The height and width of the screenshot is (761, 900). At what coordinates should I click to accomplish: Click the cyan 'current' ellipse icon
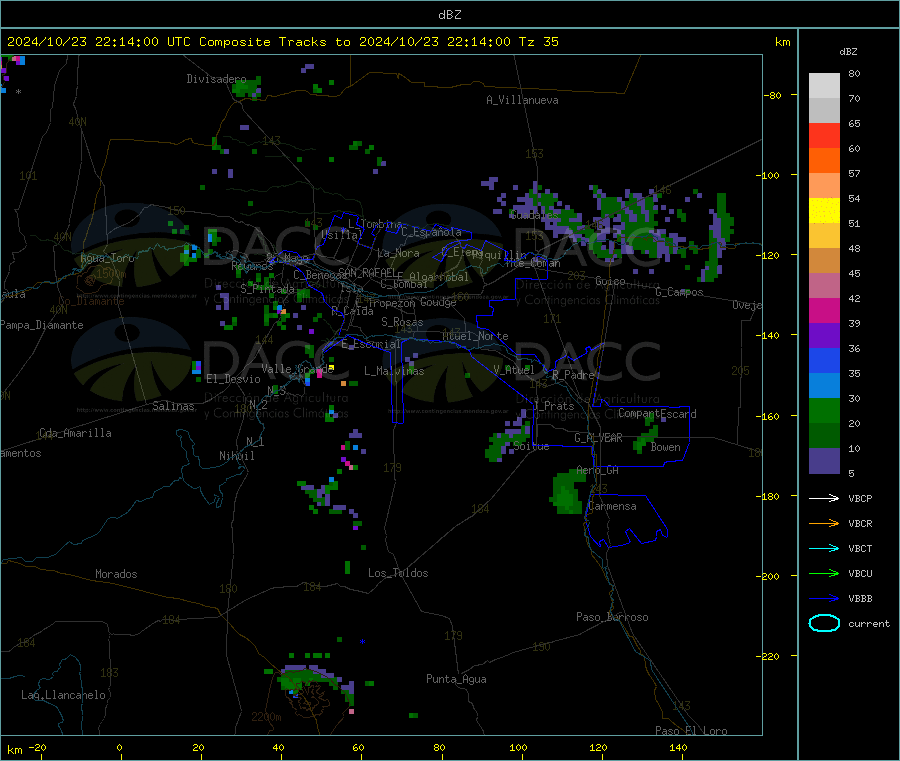(x=824, y=623)
